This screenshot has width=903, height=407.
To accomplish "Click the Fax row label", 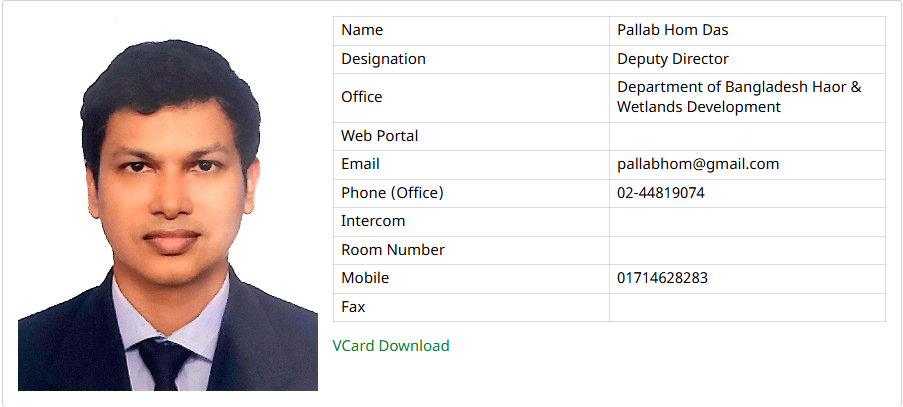I will tap(353, 307).
